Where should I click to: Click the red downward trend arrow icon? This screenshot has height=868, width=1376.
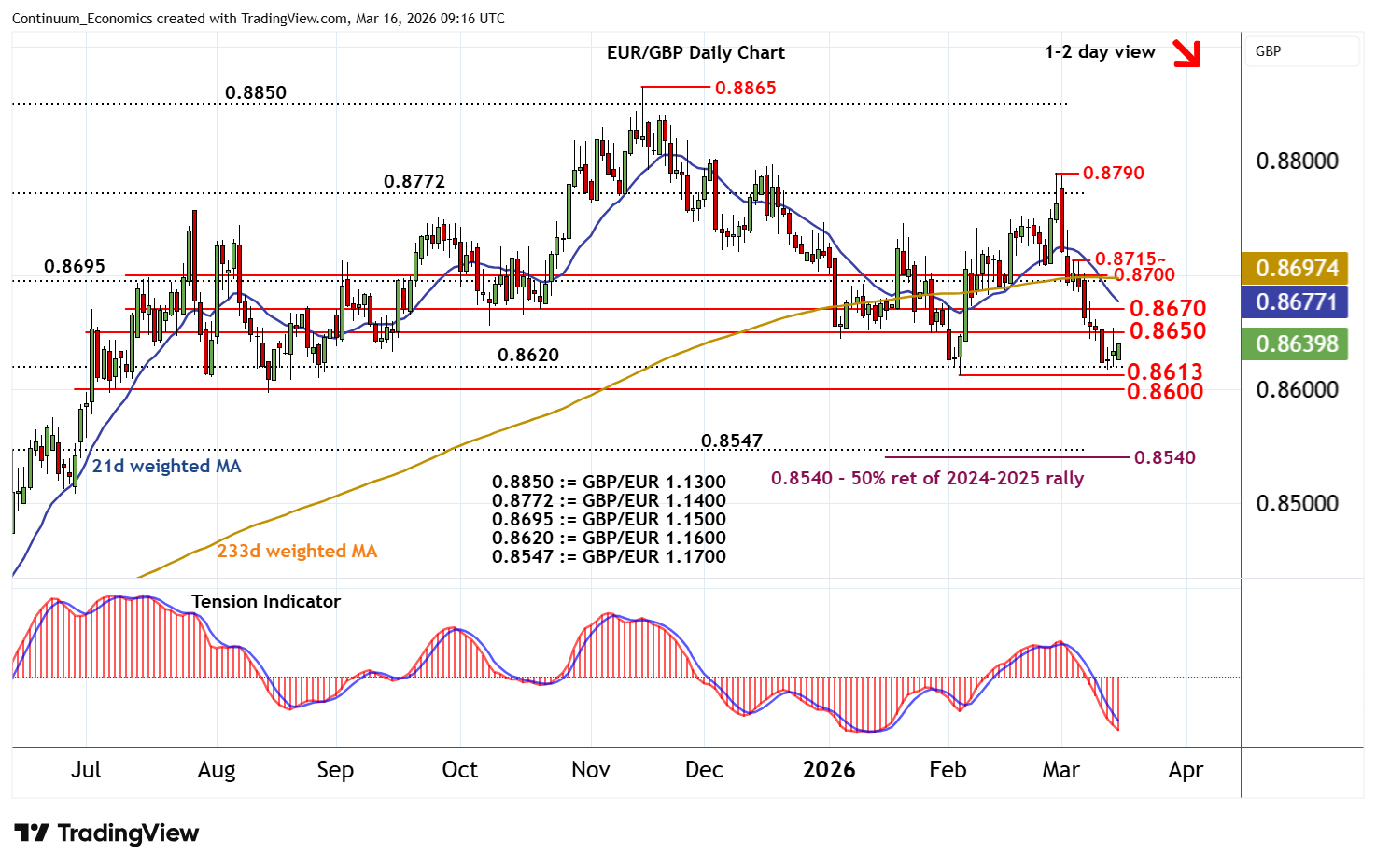pos(1186,53)
